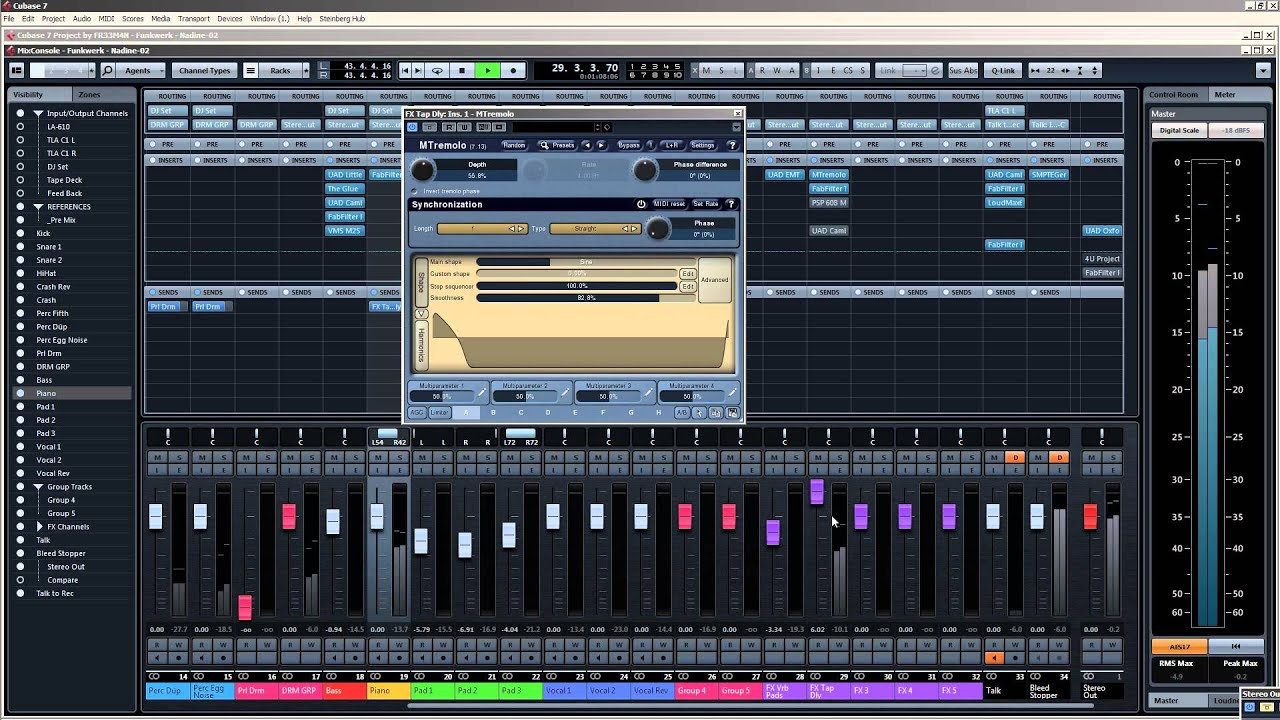Click the Multiparameter 4 edit pencil icon
The image size is (1280, 720).
732,392
